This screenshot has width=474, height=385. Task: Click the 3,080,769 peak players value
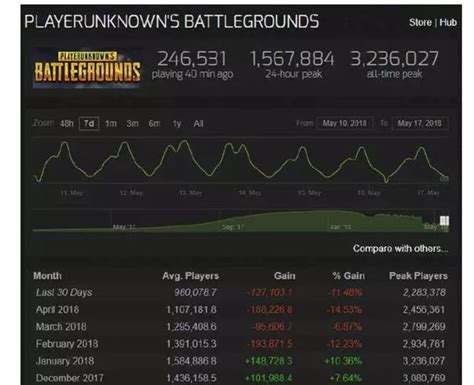(x=424, y=378)
